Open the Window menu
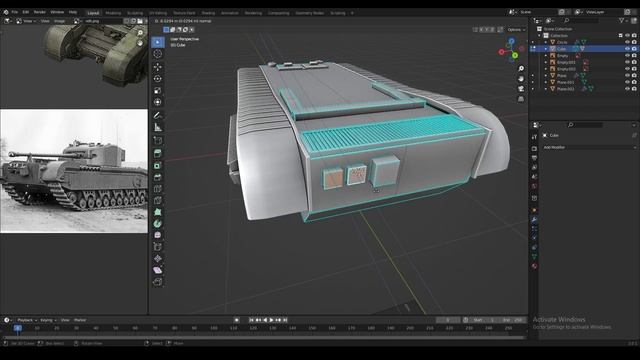 coord(57,12)
